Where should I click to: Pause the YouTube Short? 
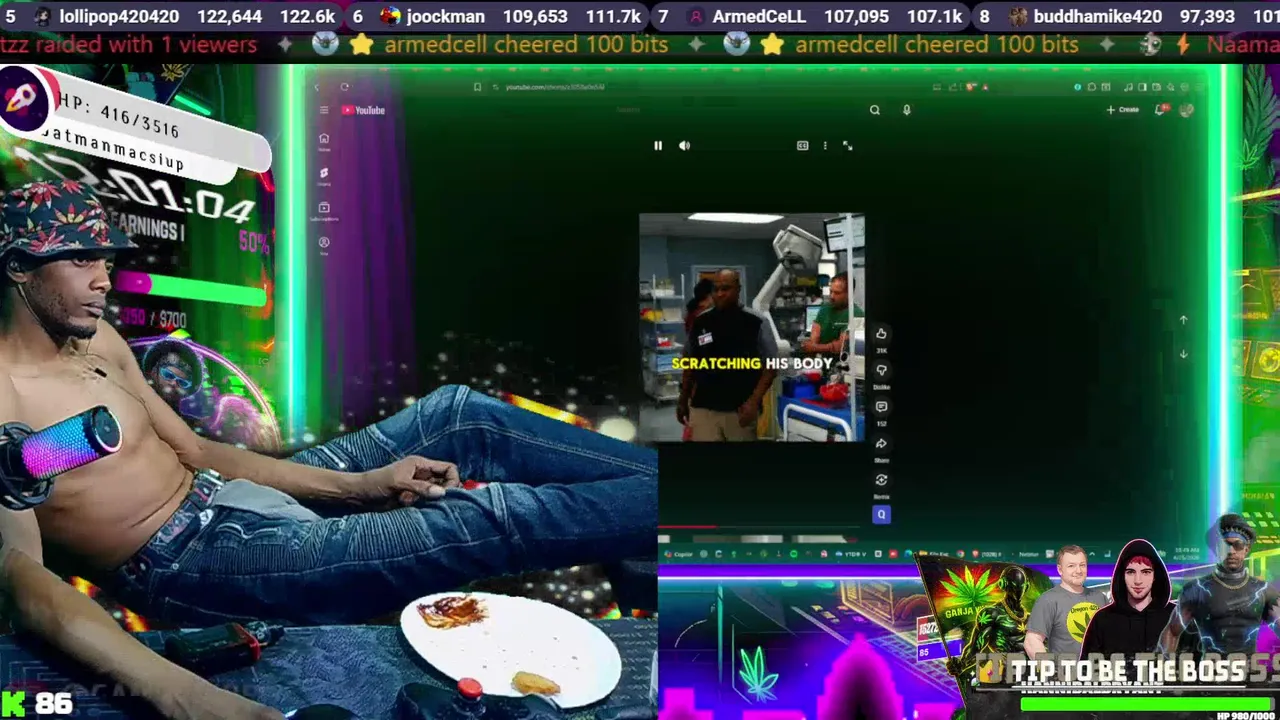tap(658, 146)
